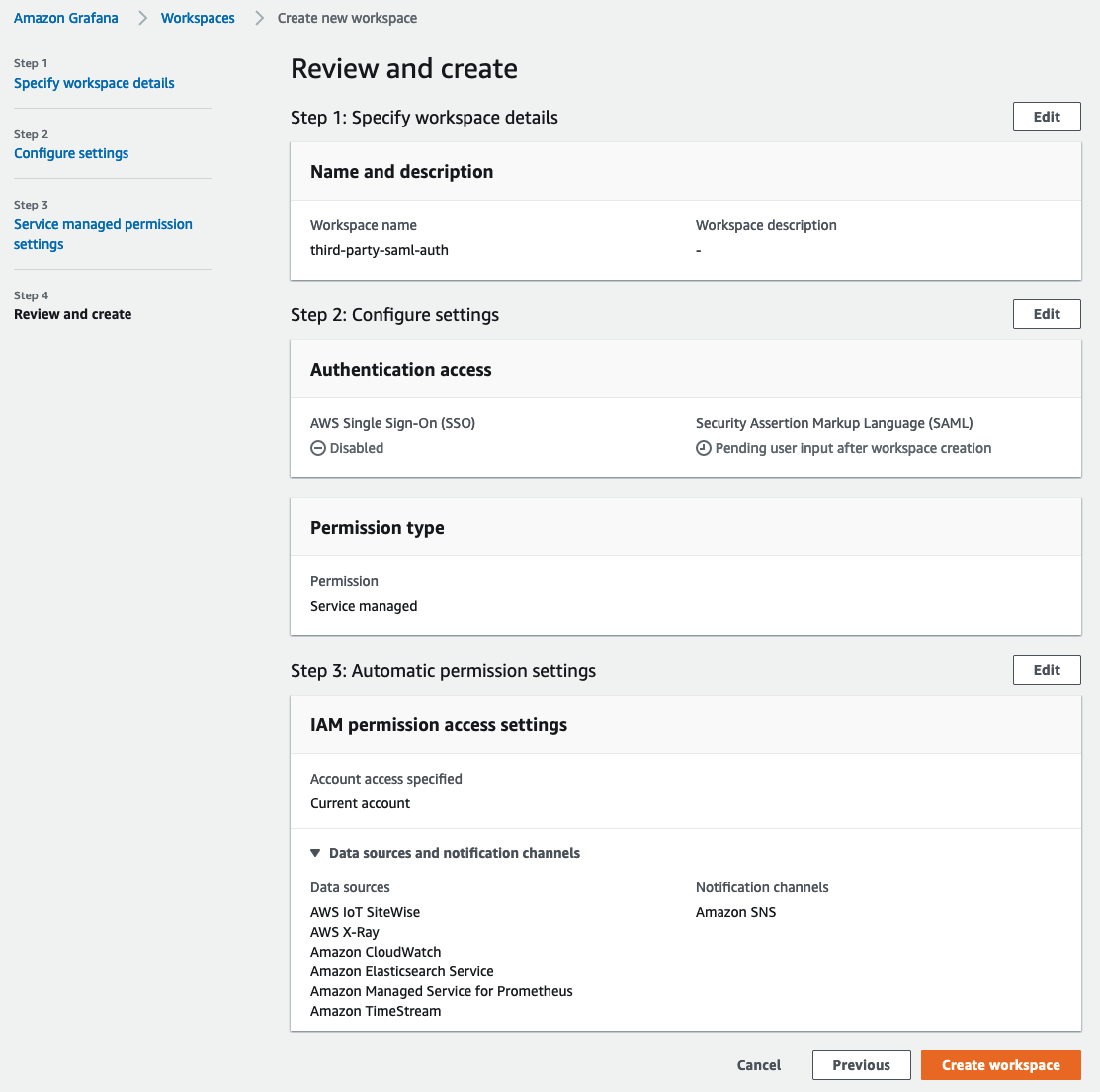Click the IAM permission access settings header
This screenshot has width=1100, height=1092.
439,725
